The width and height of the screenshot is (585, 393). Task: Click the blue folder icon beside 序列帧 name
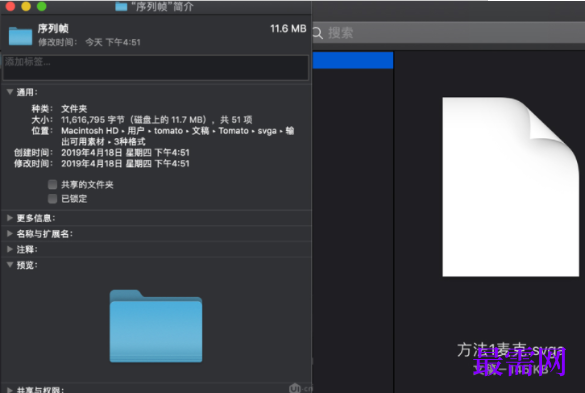[x=20, y=36]
